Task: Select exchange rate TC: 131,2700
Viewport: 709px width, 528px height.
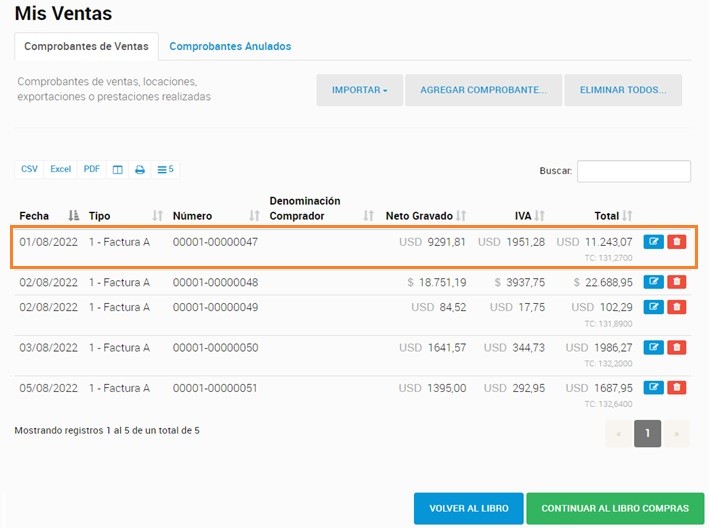Action: [x=608, y=258]
